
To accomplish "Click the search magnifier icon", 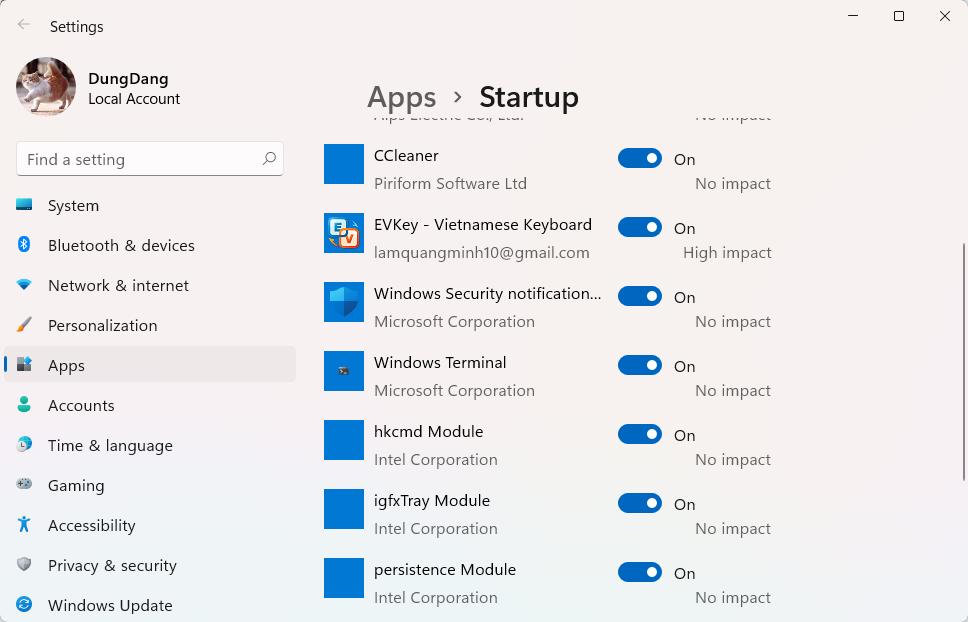I will (x=269, y=159).
